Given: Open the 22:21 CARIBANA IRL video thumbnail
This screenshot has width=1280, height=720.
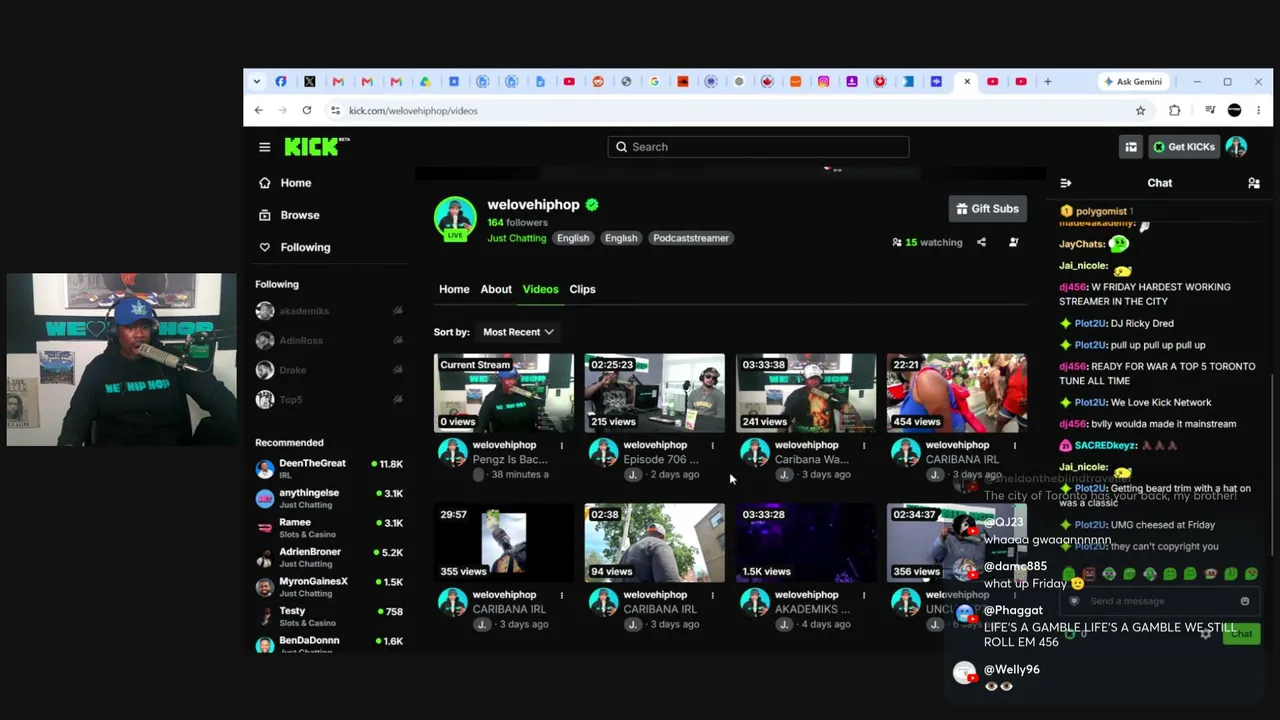Looking at the screenshot, I should point(957,393).
